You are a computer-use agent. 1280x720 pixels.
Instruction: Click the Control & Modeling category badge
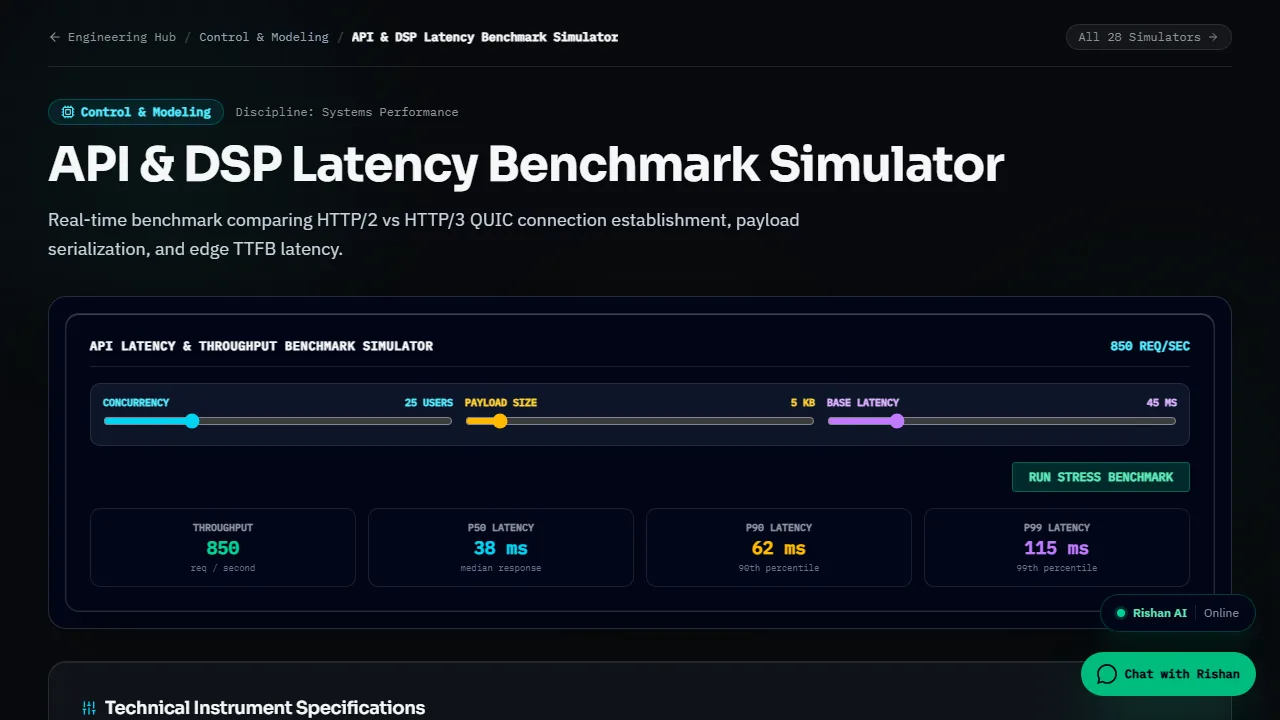[136, 112]
